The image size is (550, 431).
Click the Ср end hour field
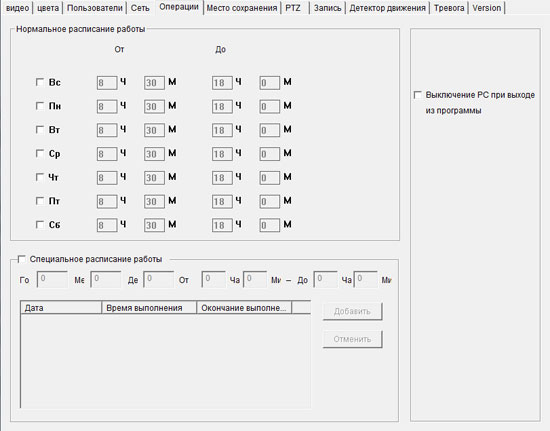[x=222, y=154]
